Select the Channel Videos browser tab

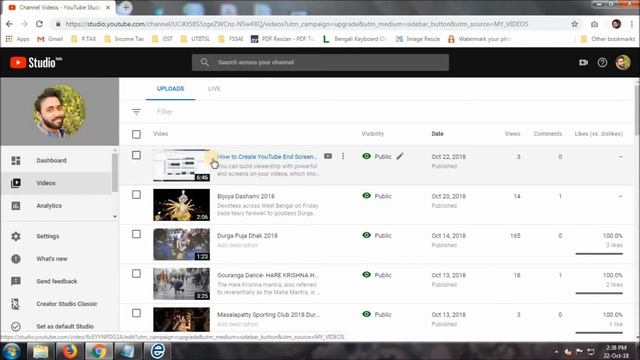click(x=59, y=8)
